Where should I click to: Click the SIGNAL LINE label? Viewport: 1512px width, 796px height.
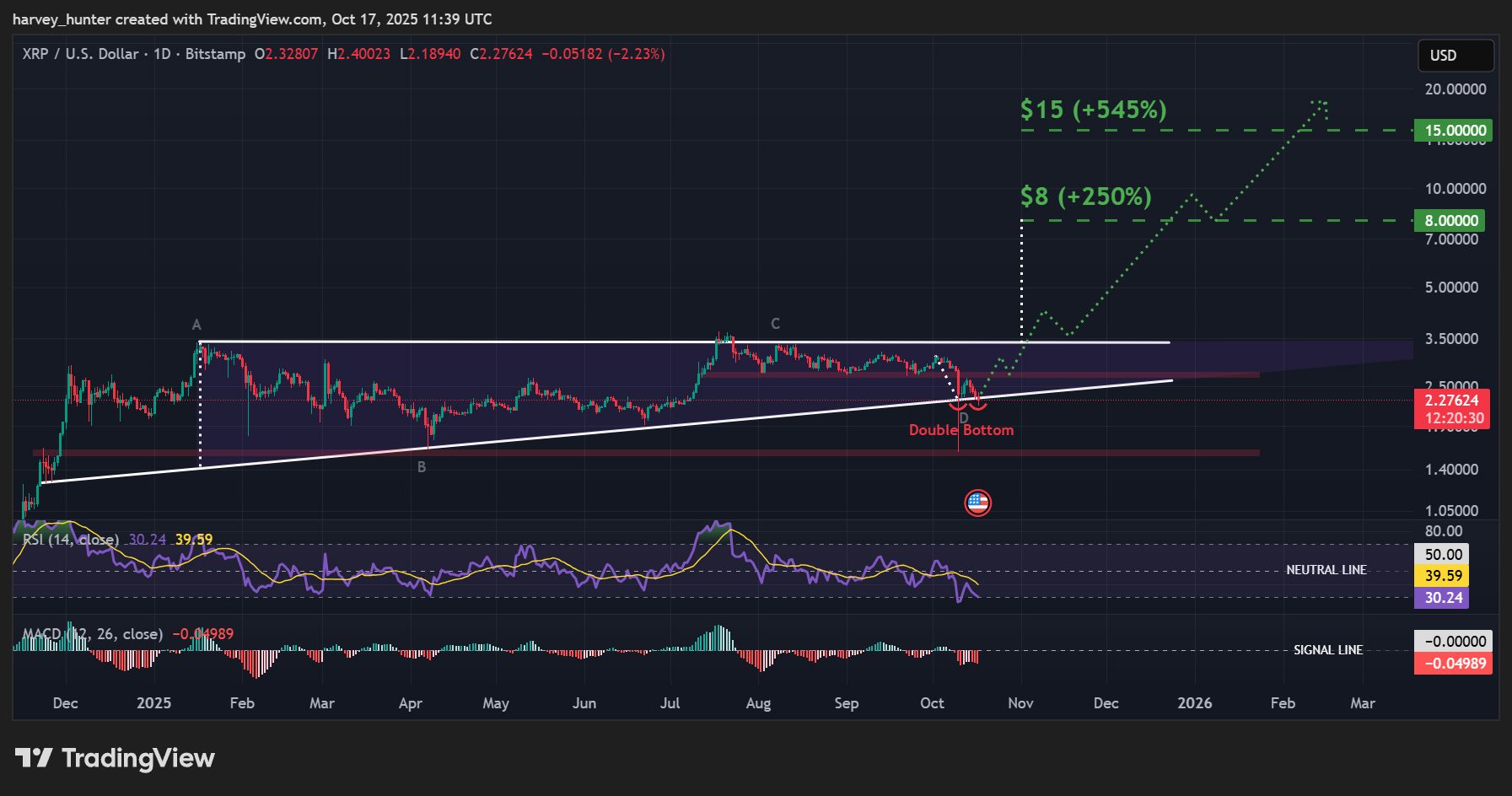tap(1328, 650)
